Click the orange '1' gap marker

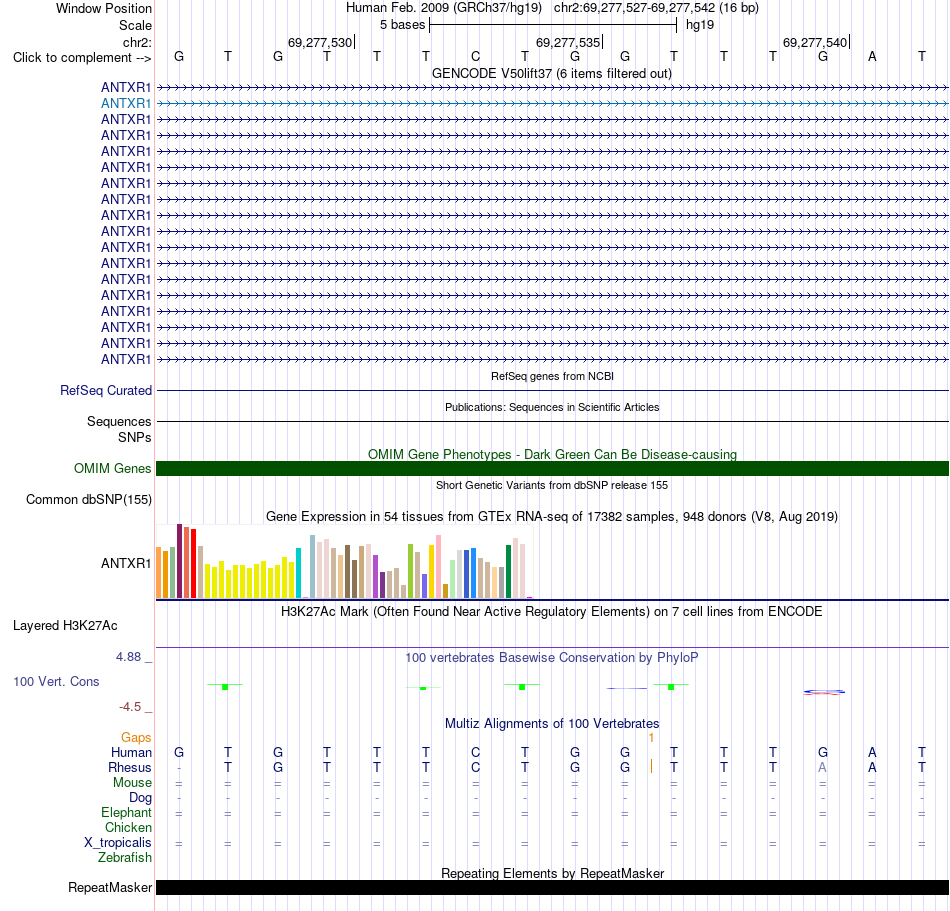pos(651,738)
